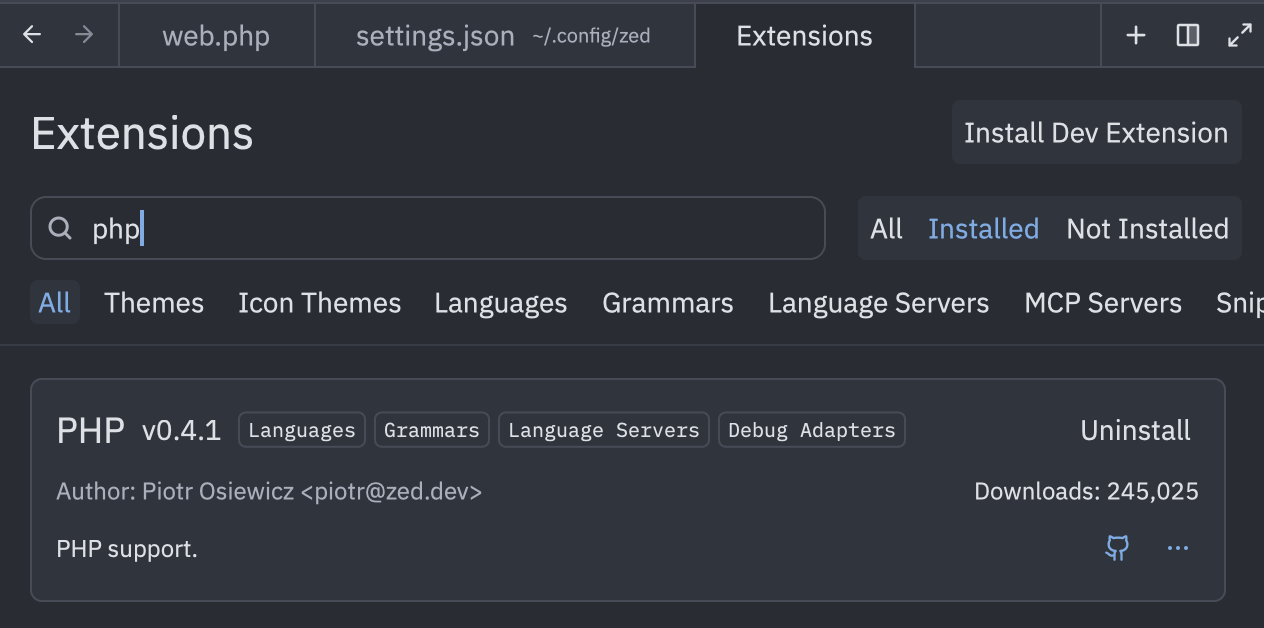This screenshot has width=1264, height=628.
Task: Select the Extensions tab
Action: (804, 36)
